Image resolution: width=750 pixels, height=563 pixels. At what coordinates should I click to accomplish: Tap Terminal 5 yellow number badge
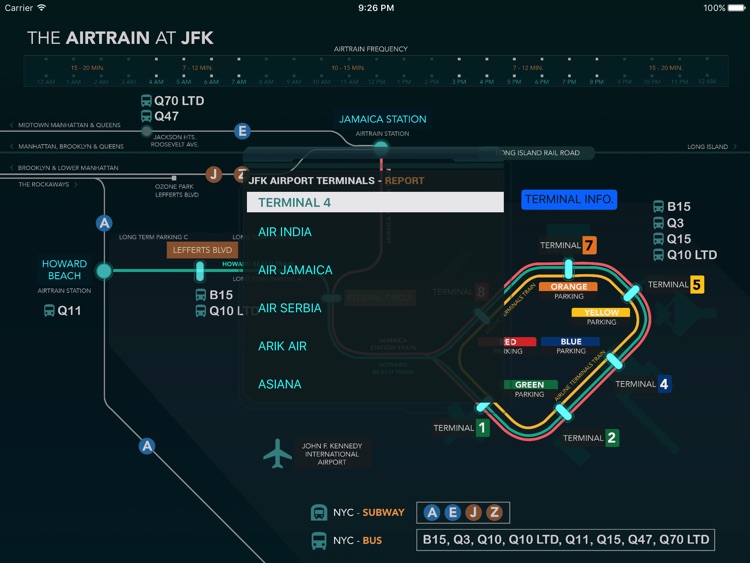pos(696,285)
